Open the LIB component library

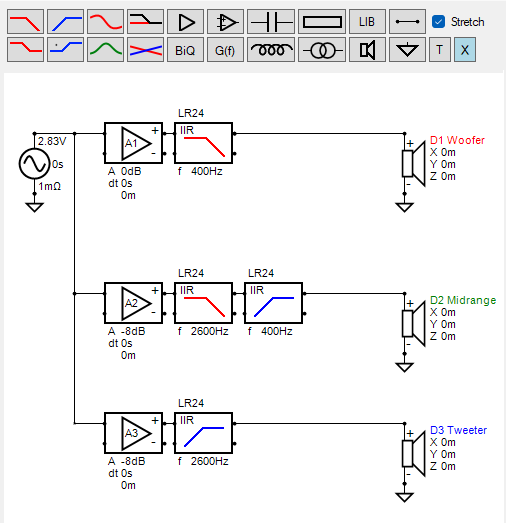pos(367,22)
